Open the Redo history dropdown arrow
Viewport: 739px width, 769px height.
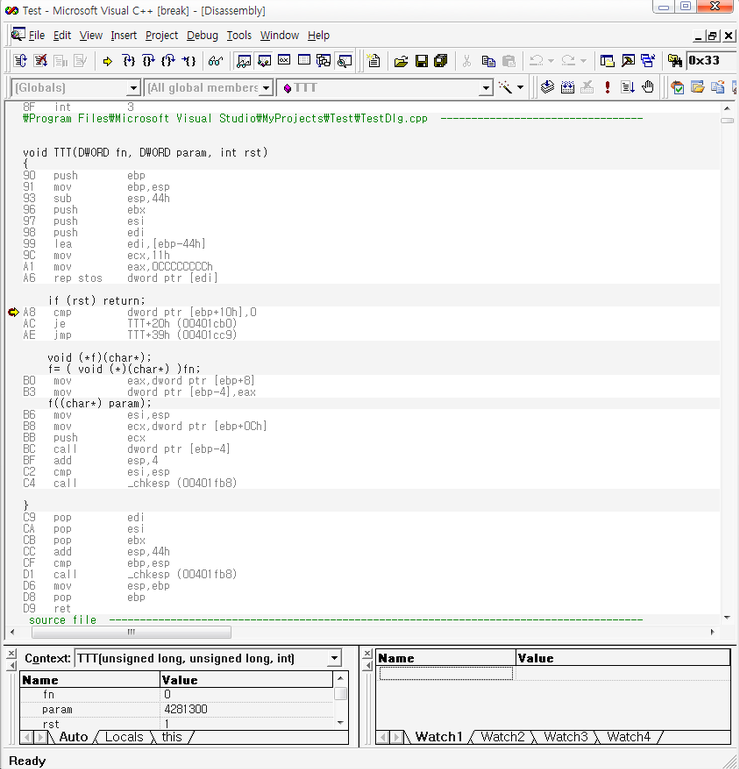tap(583, 61)
